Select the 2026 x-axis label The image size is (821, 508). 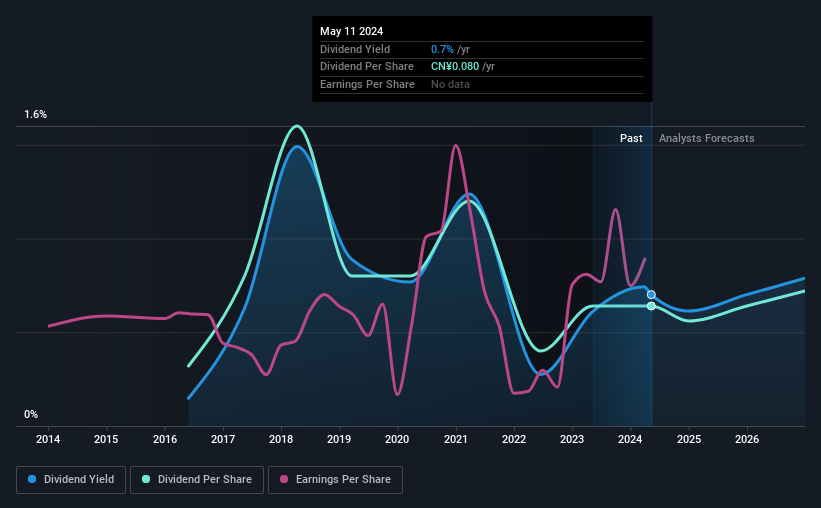pos(747,439)
